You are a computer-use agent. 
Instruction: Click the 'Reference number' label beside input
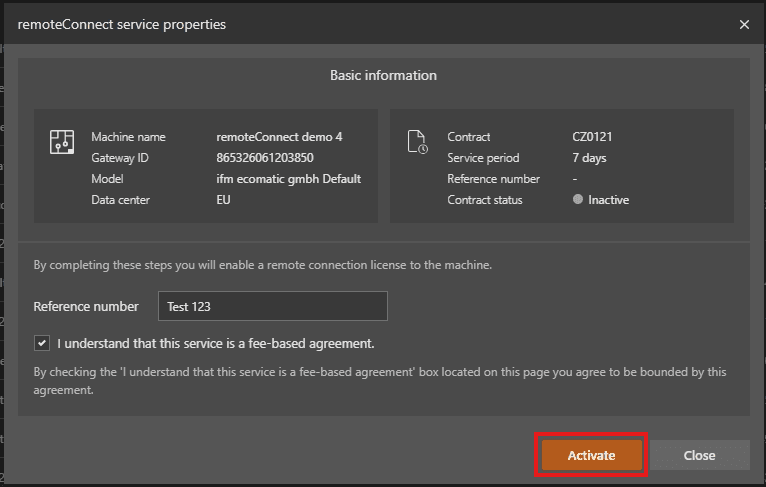(86, 306)
